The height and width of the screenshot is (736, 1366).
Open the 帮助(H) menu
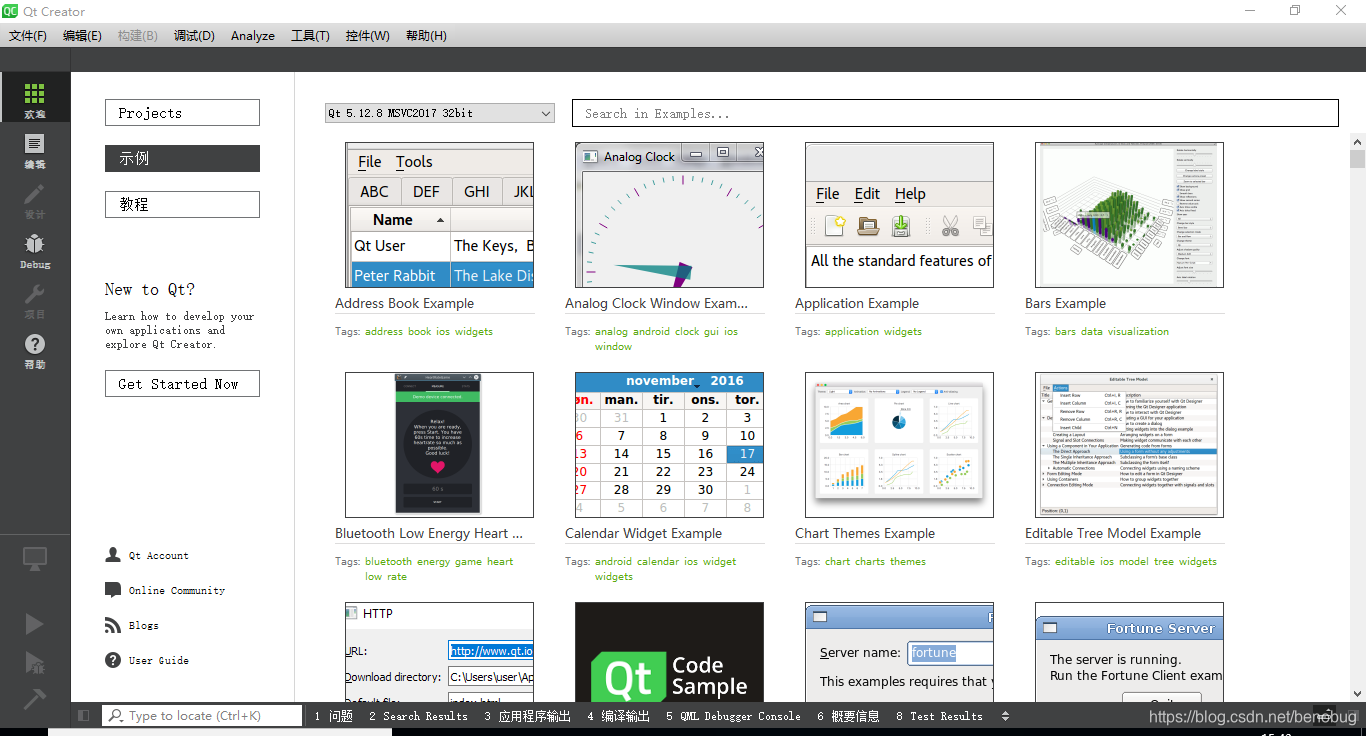426,35
